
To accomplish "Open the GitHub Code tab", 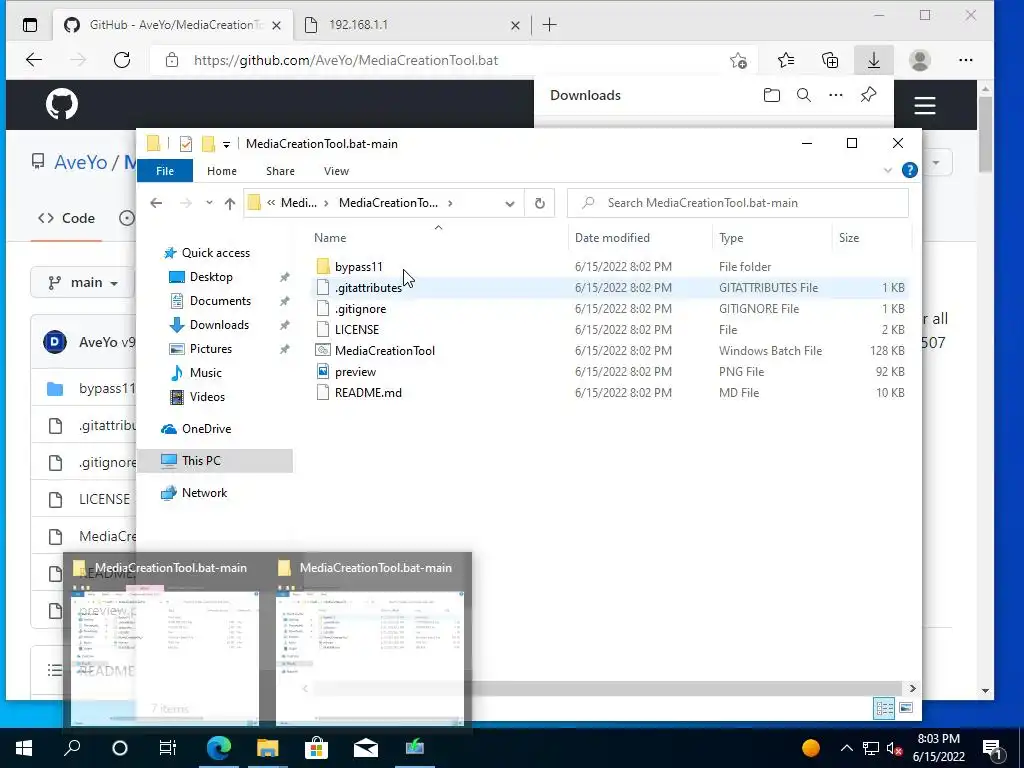I will [x=66, y=219].
